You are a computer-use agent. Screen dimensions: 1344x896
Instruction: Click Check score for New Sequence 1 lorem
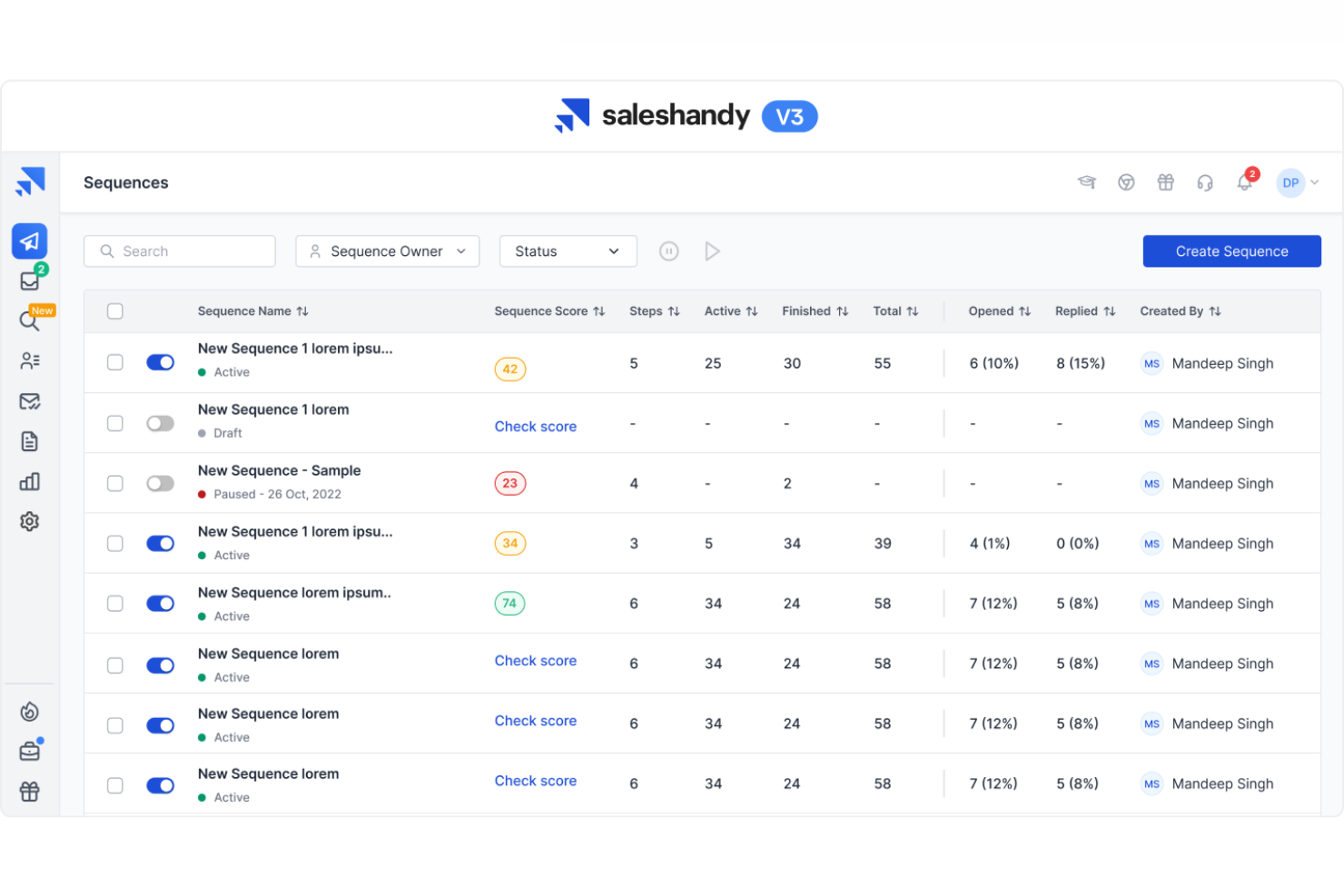click(535, 426)
